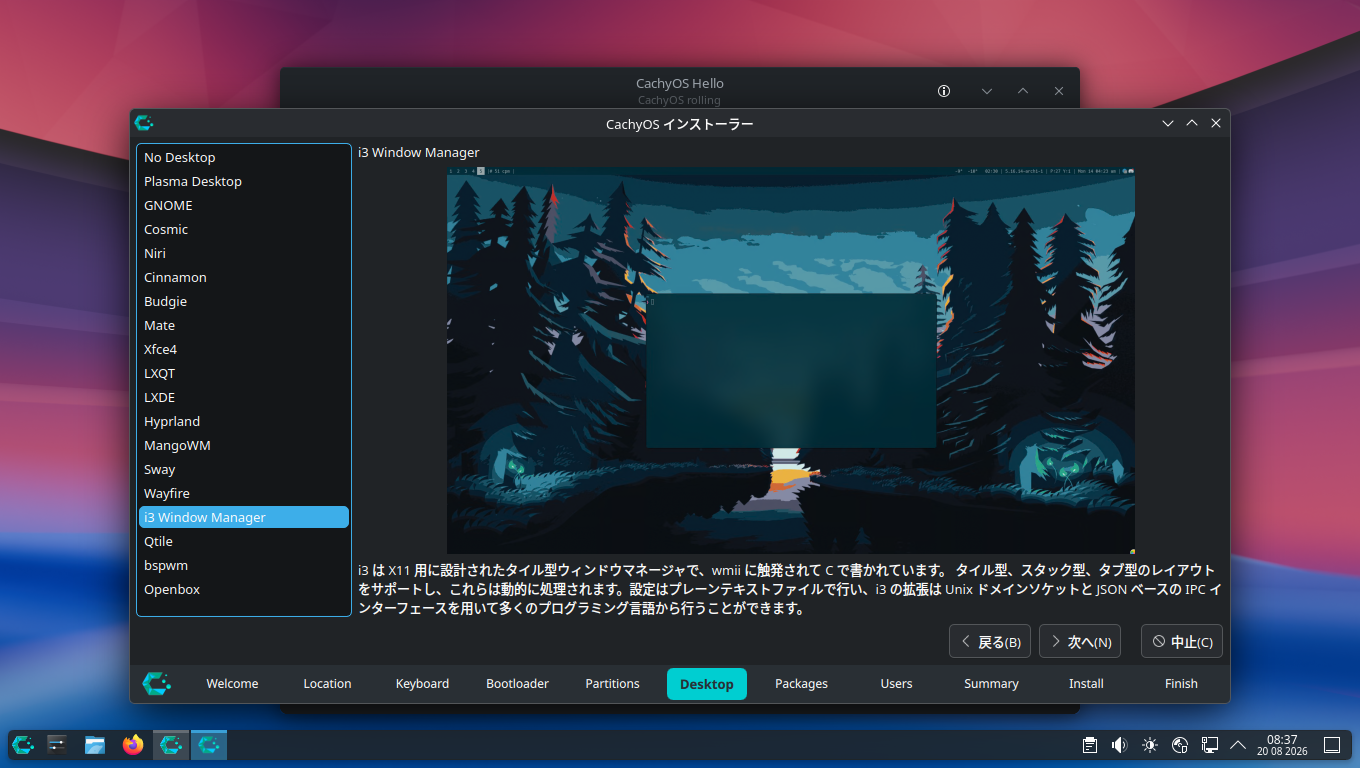Choose Sway in the desktop list
The image size is (1360, 768).
click(x=244, y=469)
